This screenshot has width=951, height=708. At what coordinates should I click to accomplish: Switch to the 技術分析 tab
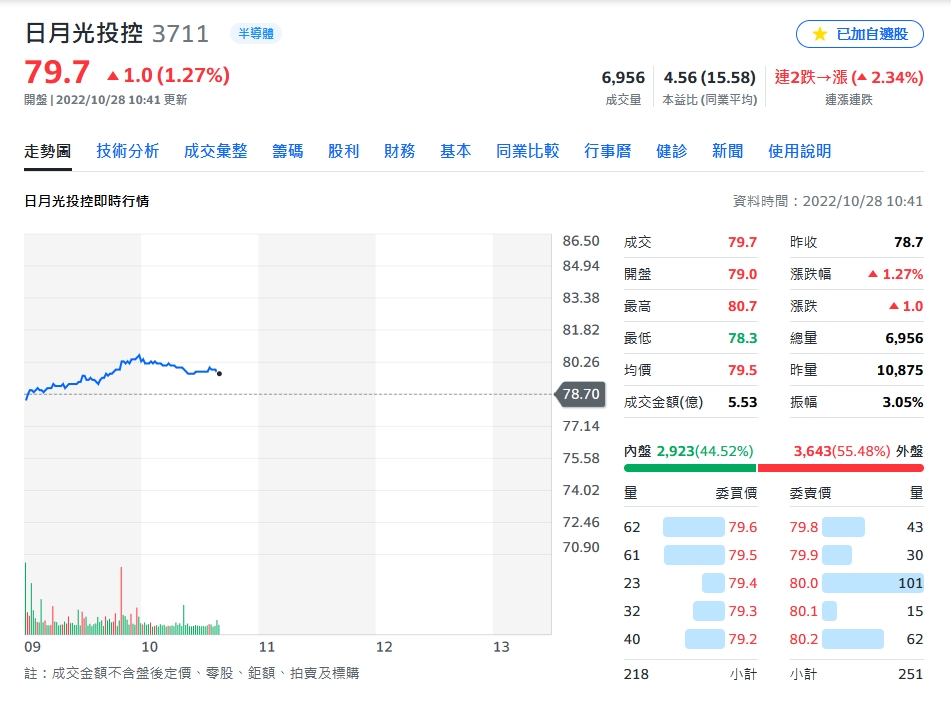coord(127,151)
